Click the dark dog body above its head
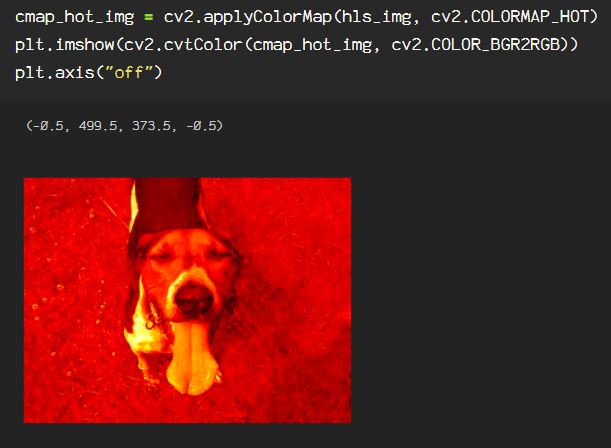 pos(168,205)
